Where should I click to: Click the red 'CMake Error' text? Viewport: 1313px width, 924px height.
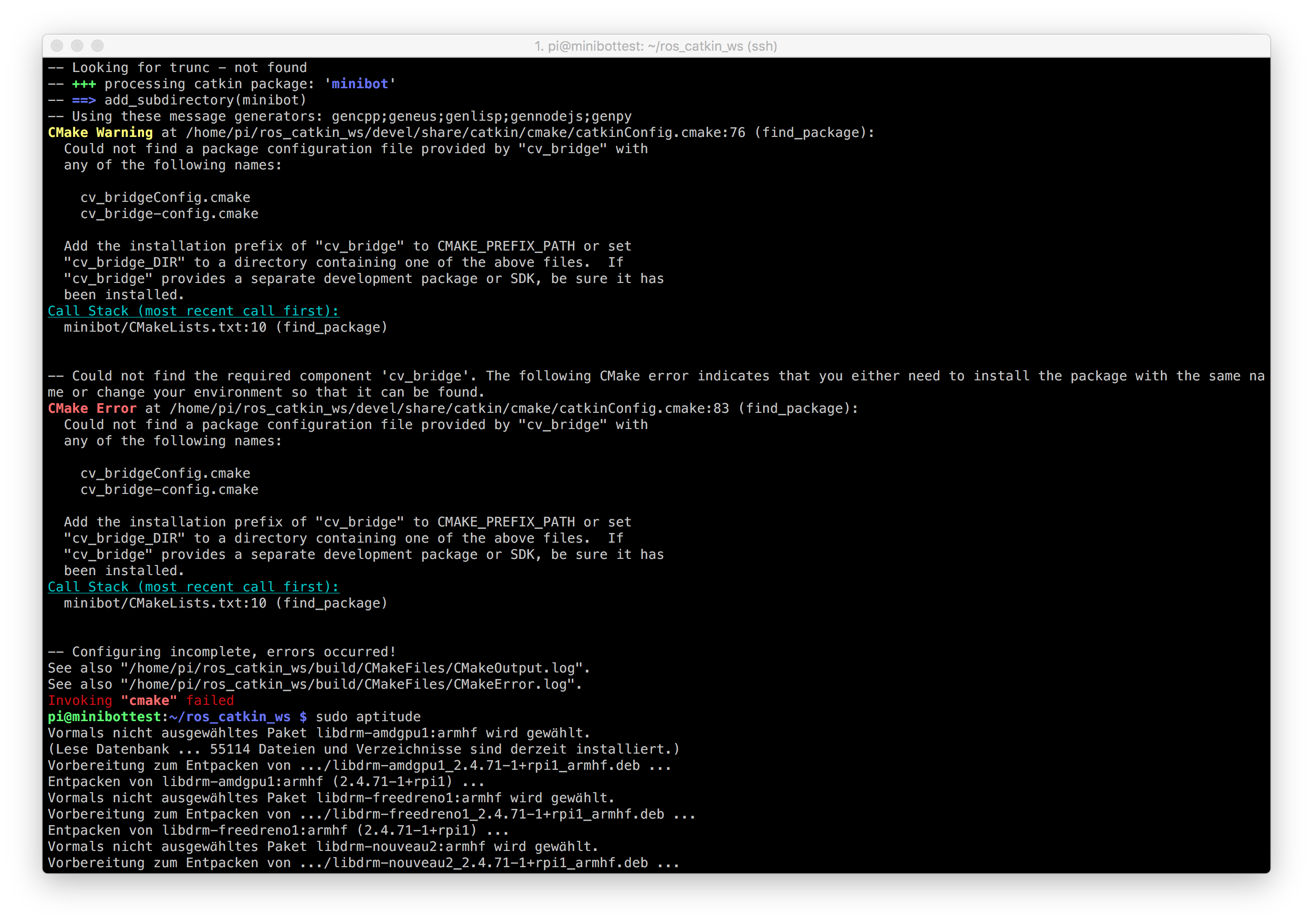tap(92, 409)
